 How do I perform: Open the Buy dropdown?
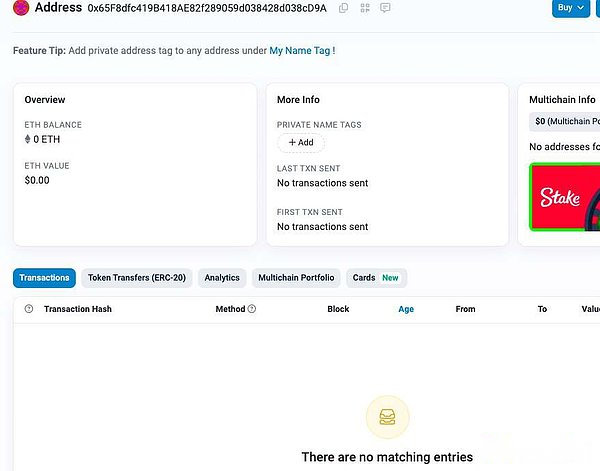(571, 8)
